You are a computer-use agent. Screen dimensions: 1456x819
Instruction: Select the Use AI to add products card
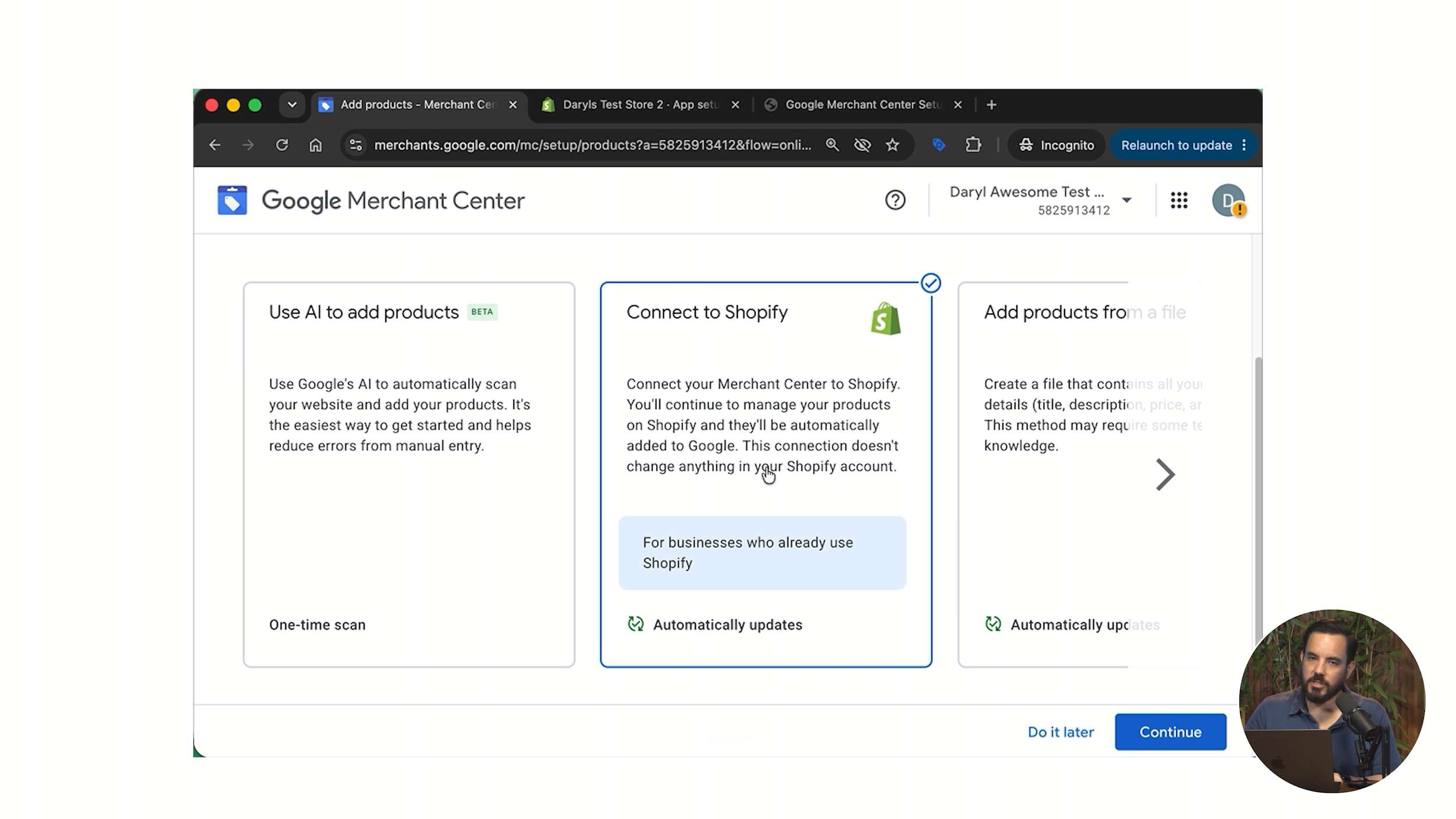click(x=409, y=475)
